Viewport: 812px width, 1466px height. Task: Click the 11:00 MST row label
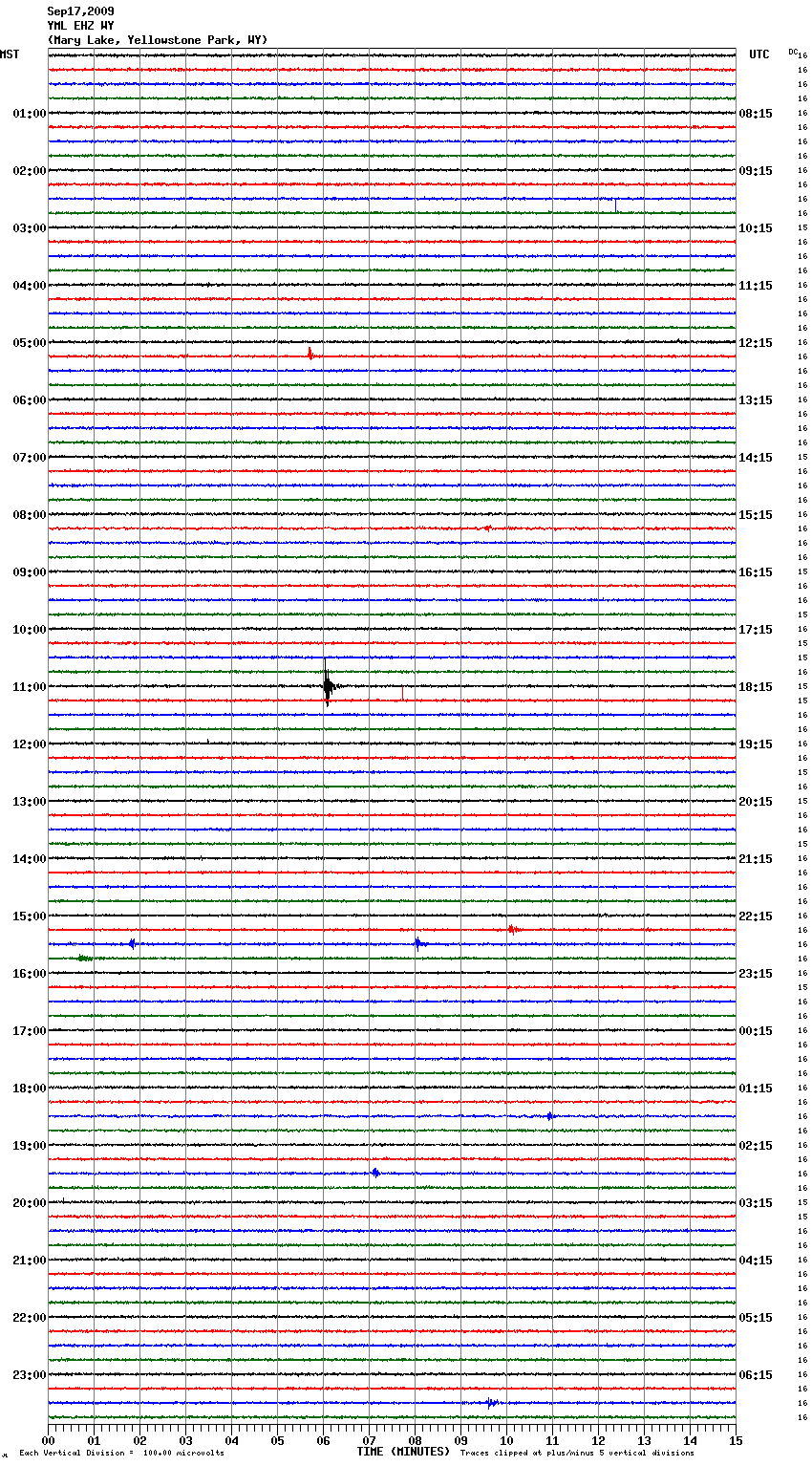[29, 687]
